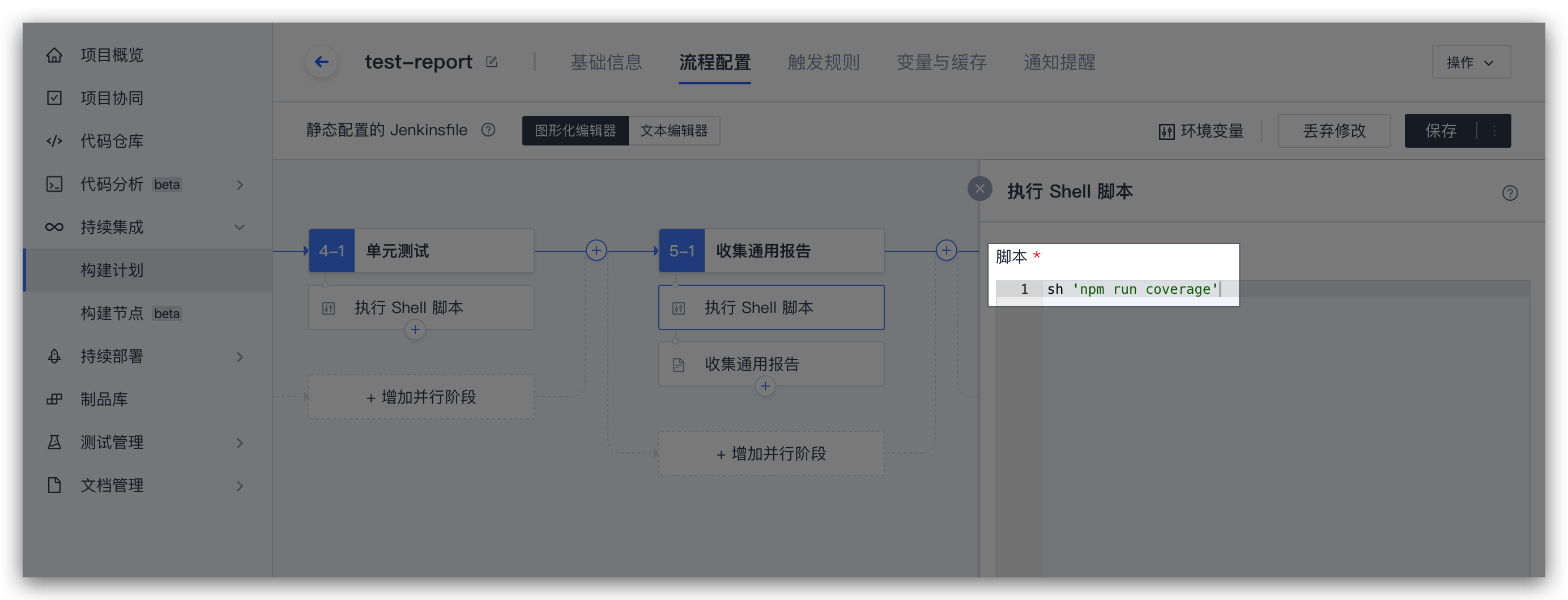Click the step icon in stage 5-1's Shell 脚本
Image resolution: width=1568 pixels, height=600 pixels.
(x=679, y=308)
